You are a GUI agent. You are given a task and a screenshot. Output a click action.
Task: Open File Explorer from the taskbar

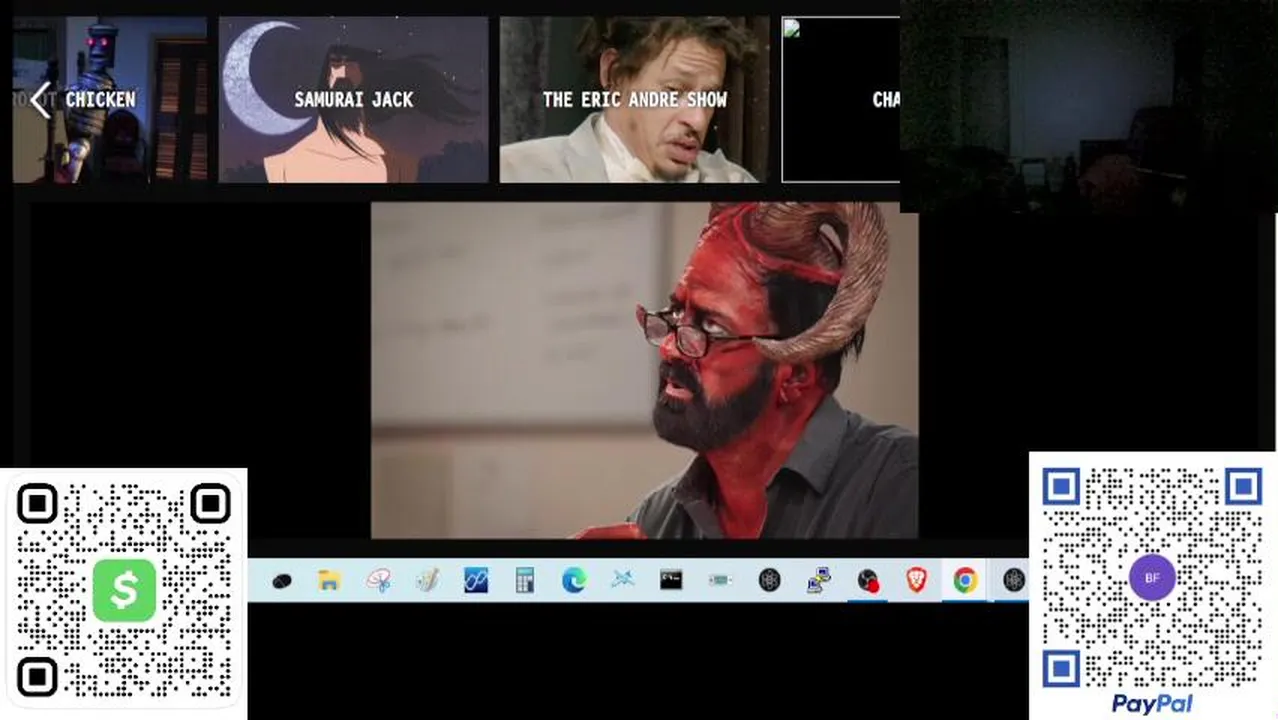pos(330,580)
